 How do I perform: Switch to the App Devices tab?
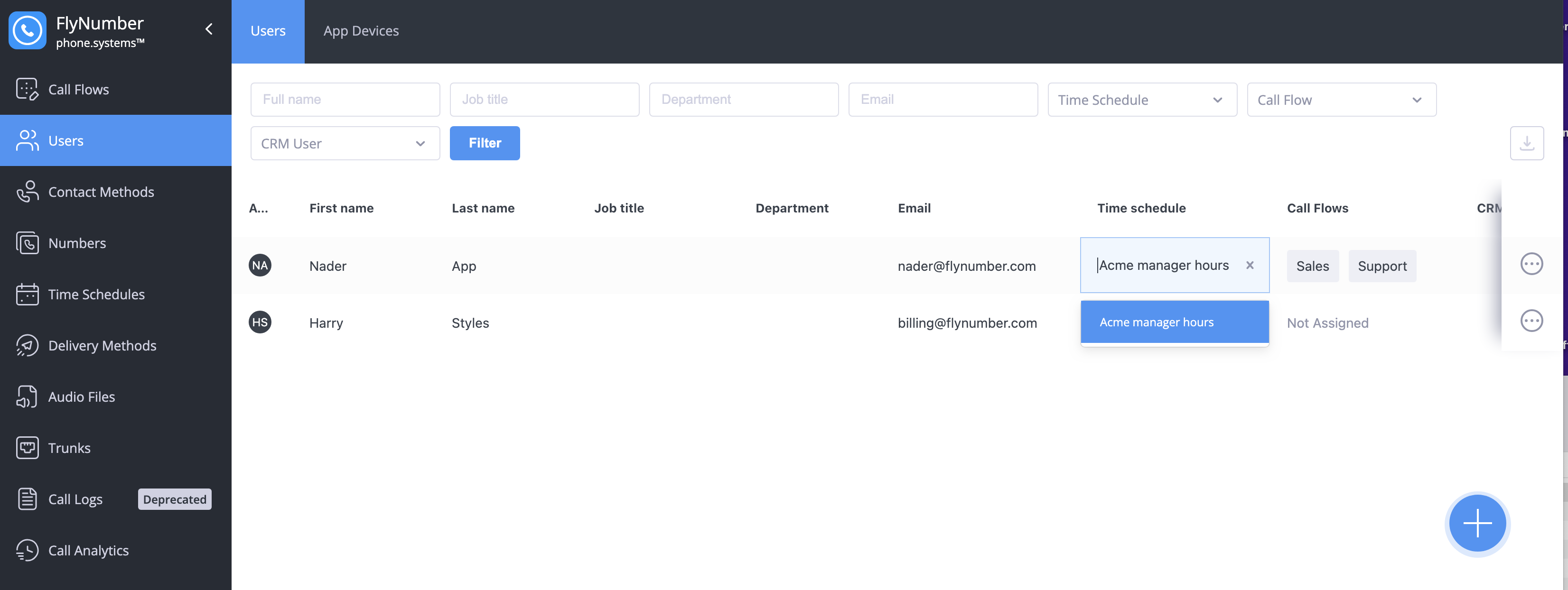pyautogui.click(x=361, y=31)
